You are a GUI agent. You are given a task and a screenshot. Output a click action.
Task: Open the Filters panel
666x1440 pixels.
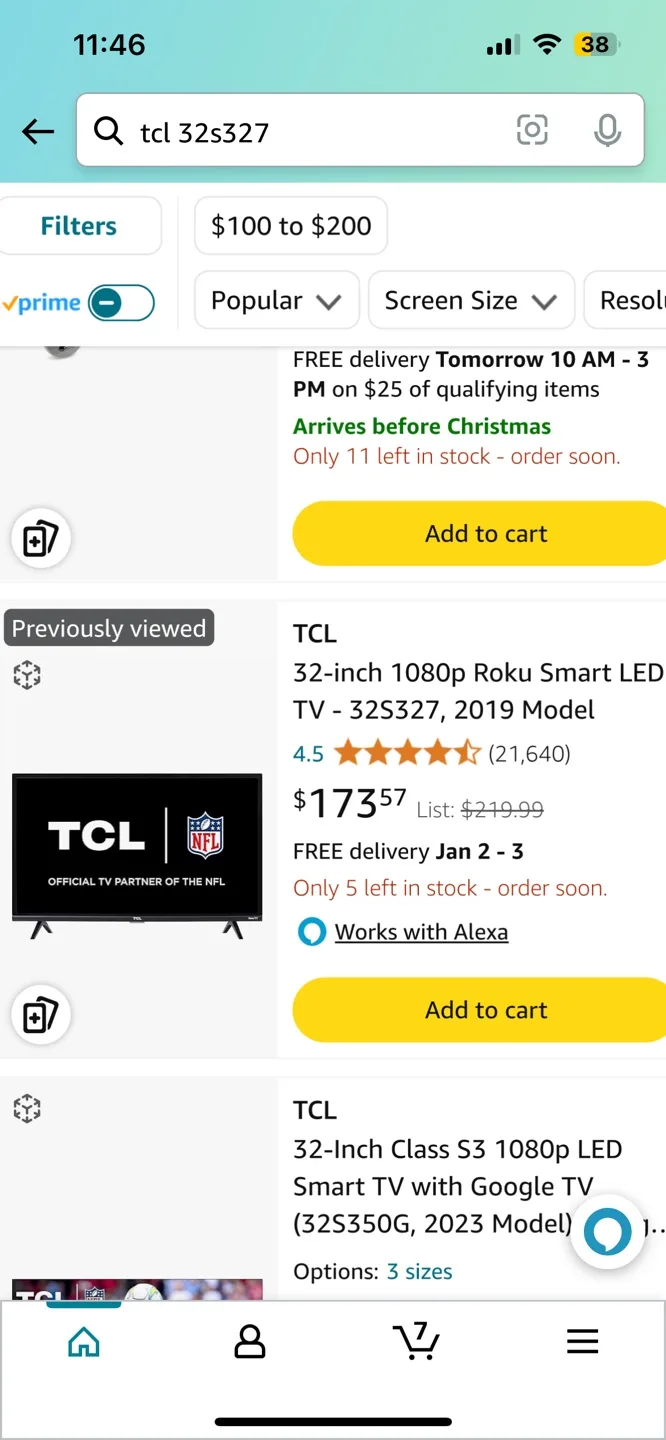(79, 226)
